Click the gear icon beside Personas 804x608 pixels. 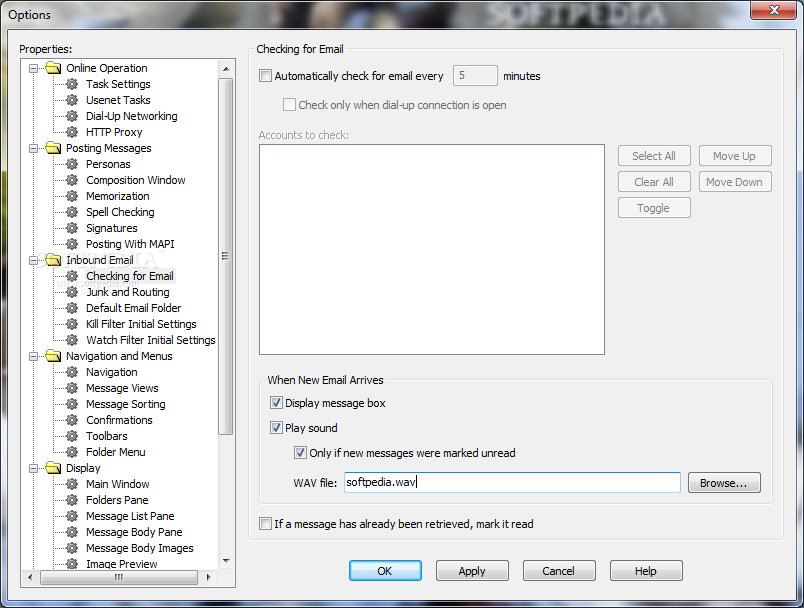72,164
